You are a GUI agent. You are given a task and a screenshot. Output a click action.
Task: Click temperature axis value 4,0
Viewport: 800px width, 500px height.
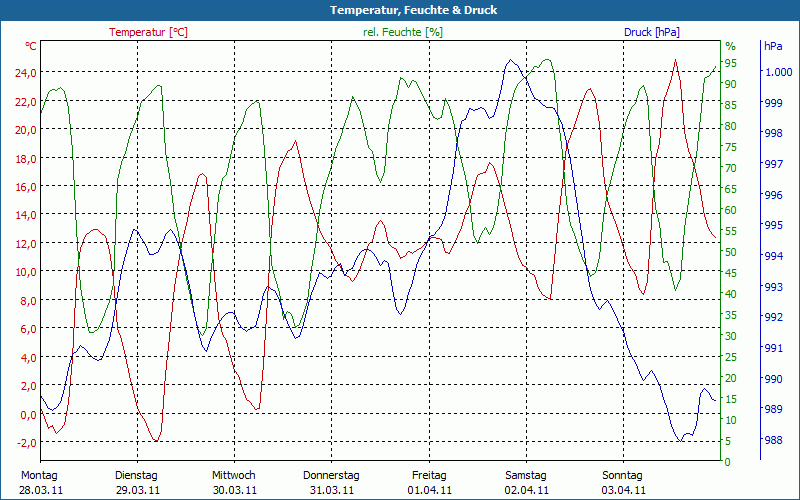click(x=29, y=358)
